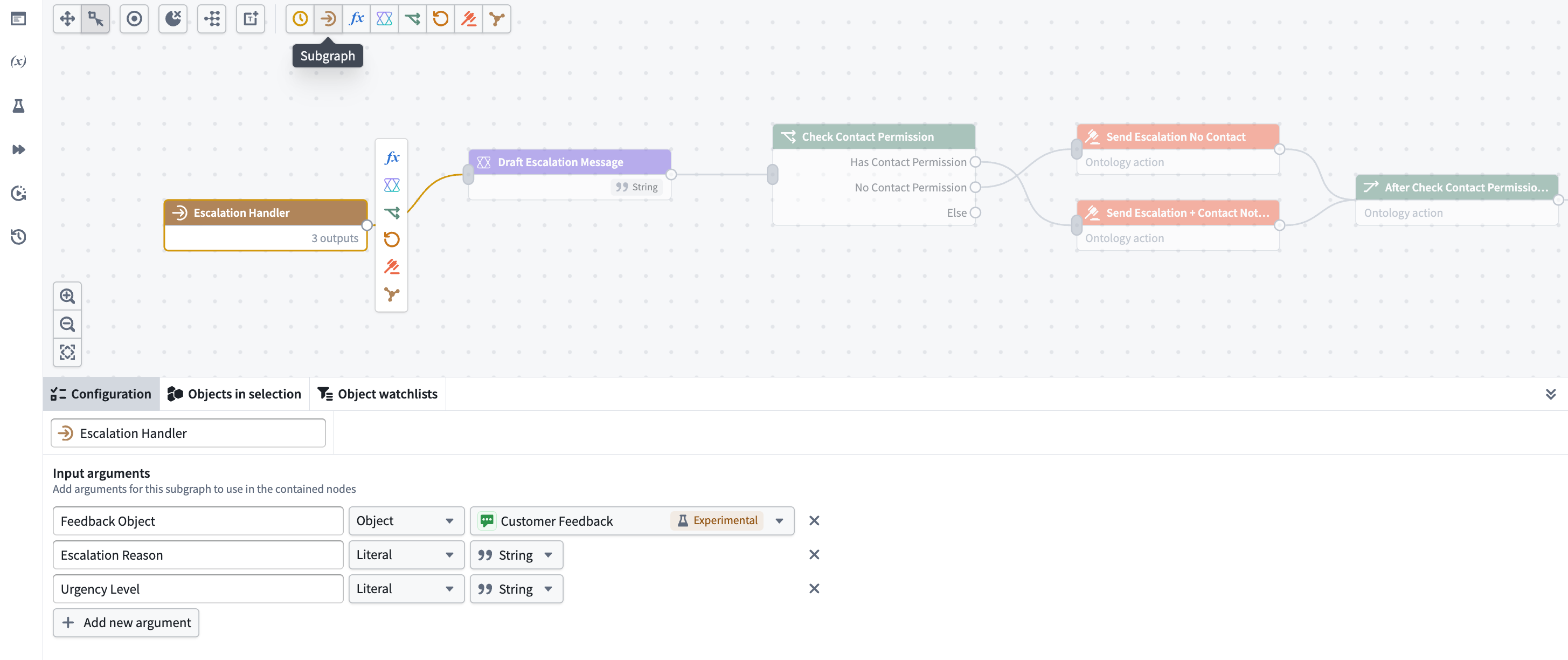
Task: Open the history sidebar panel
Action: pyautogui.click(x=19, y=237)
